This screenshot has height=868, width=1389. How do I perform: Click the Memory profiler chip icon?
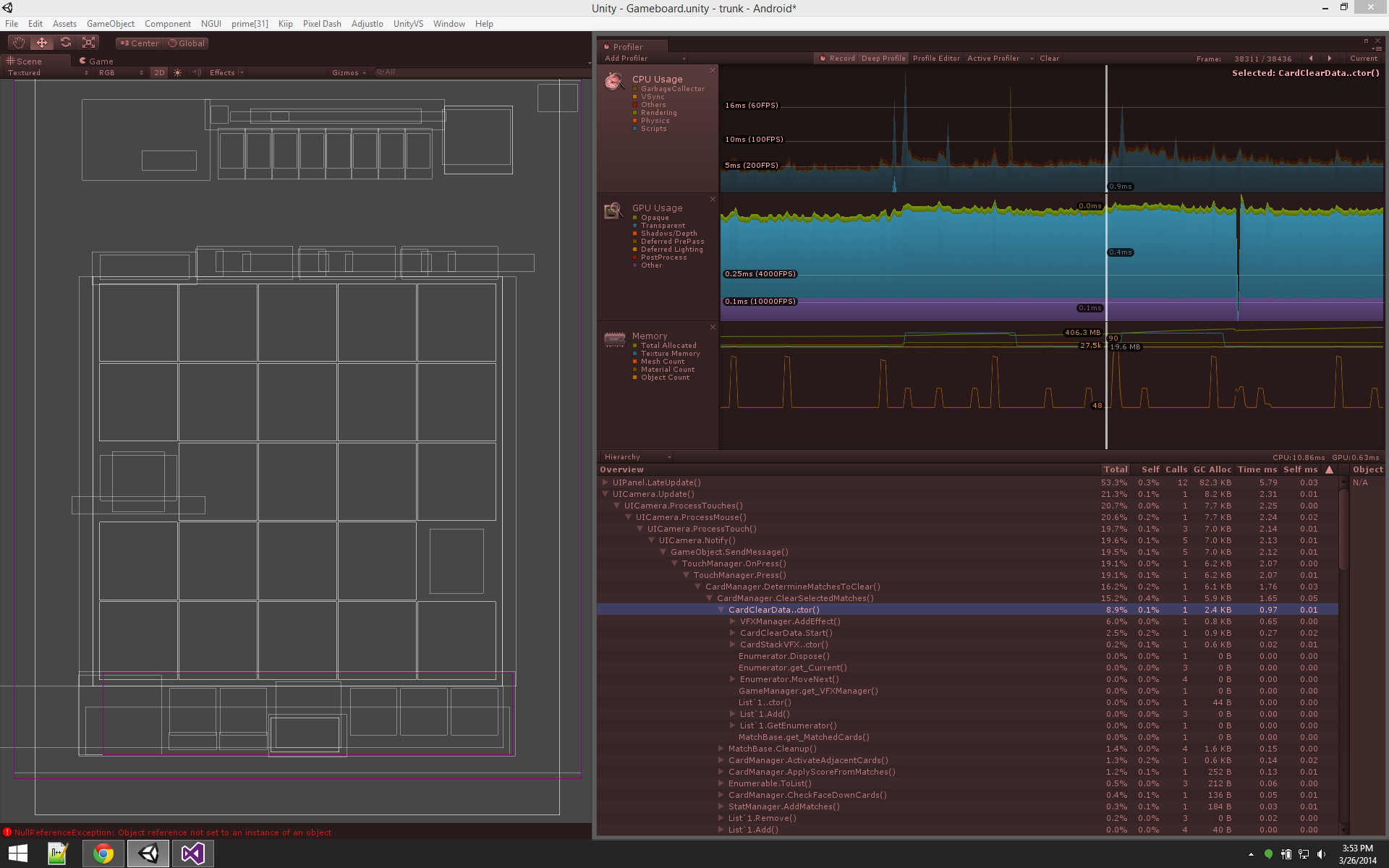(x=614, y=339)
